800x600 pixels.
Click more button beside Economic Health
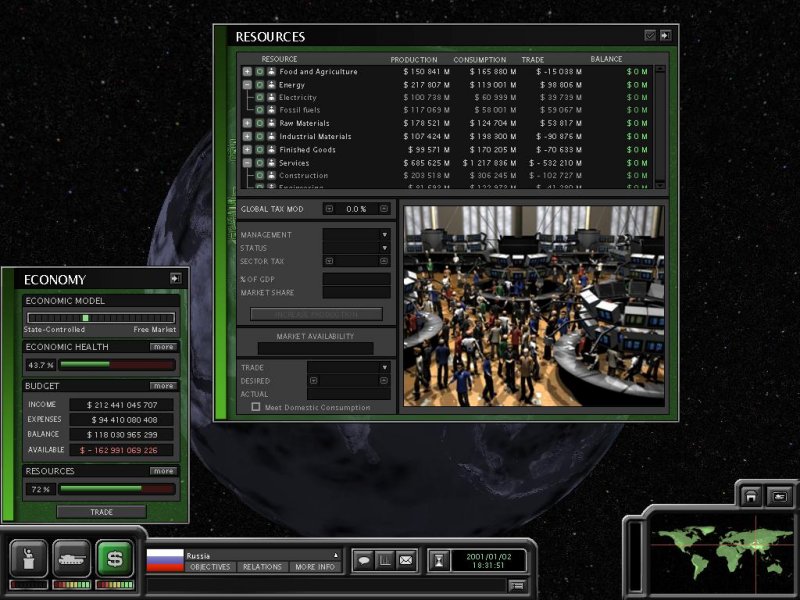coord(163,347)
